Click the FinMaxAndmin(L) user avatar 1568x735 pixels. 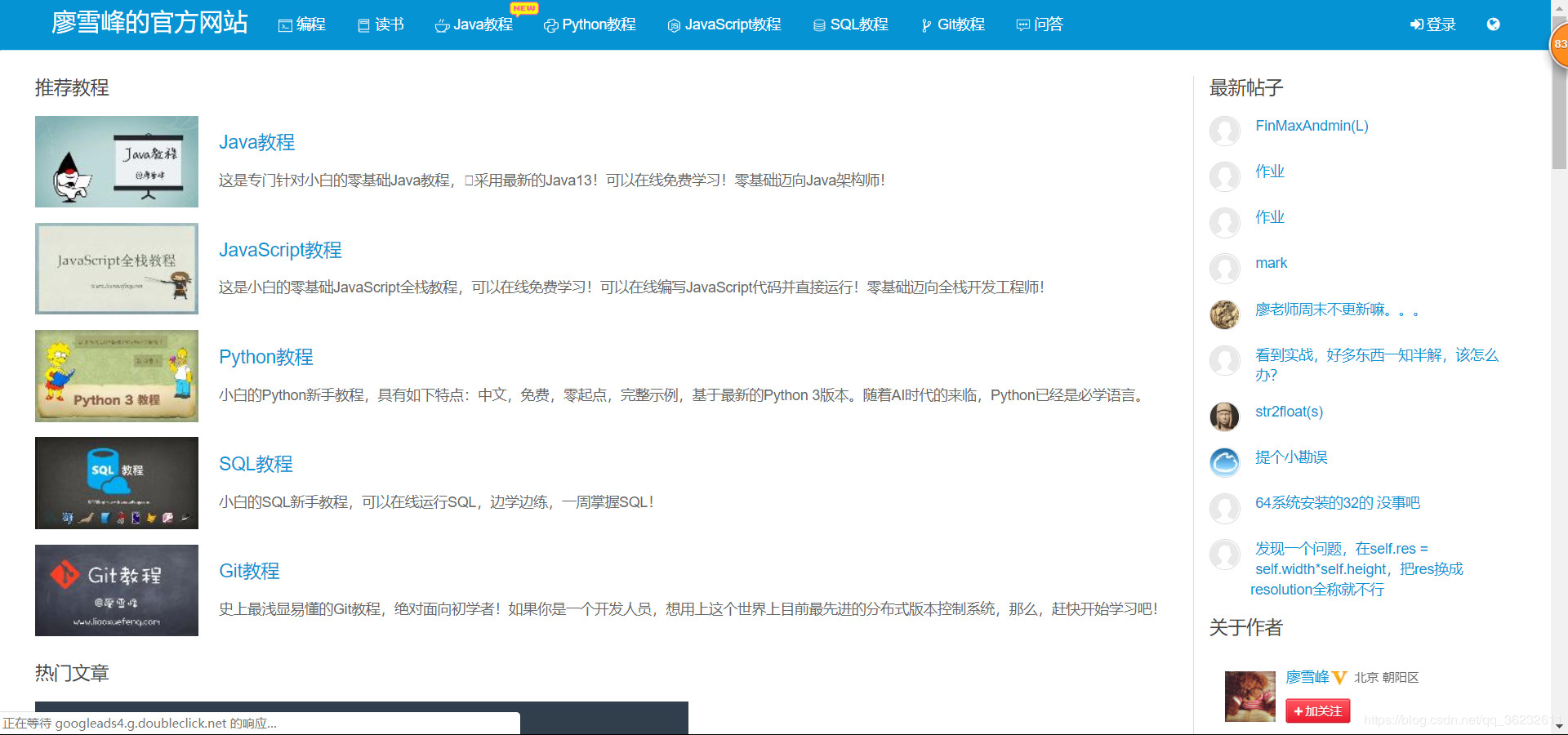pos(1224,131)
